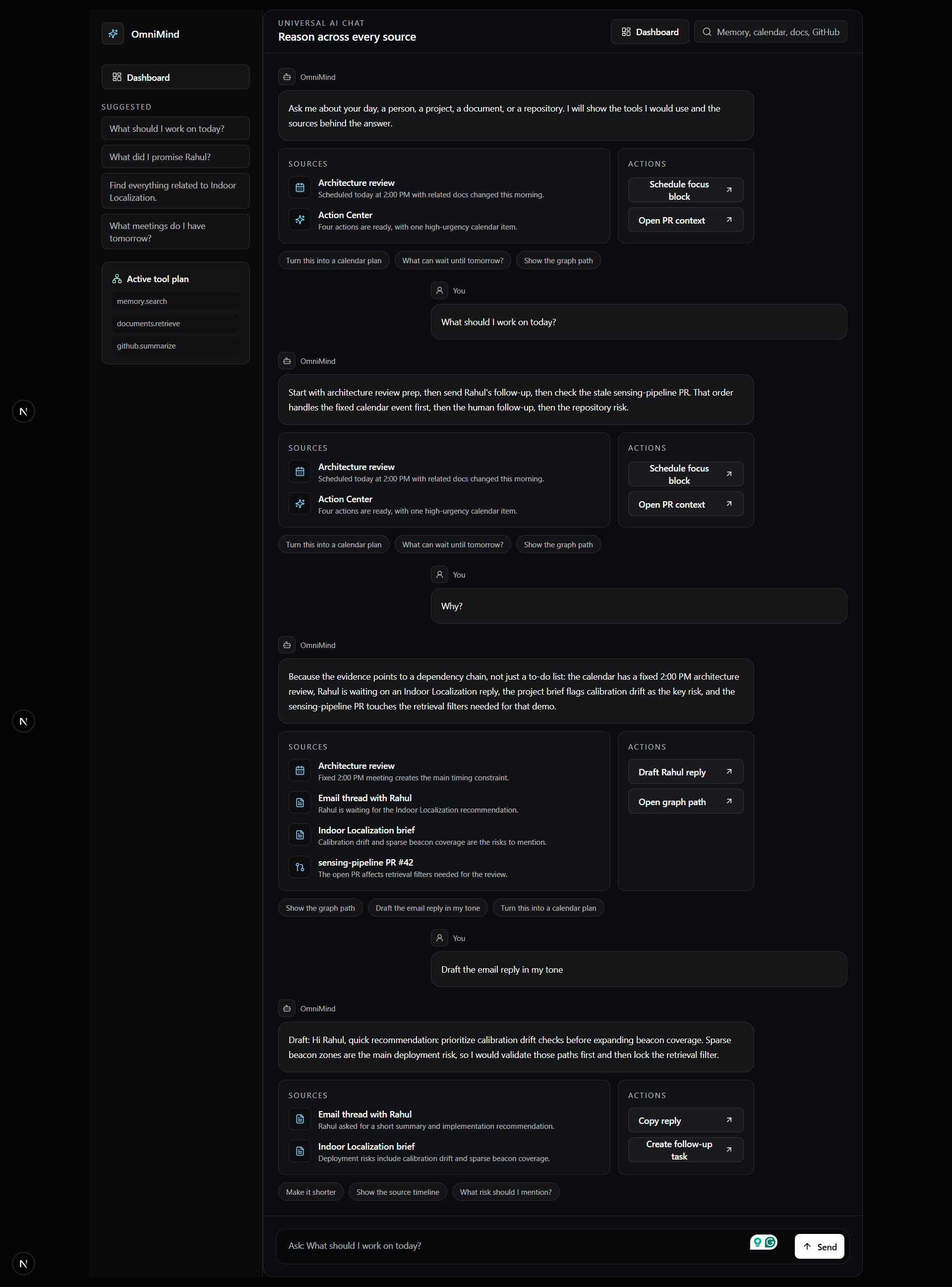
Task: Click the OmniMind sparkle logo icon
Action: click(113, 34)
